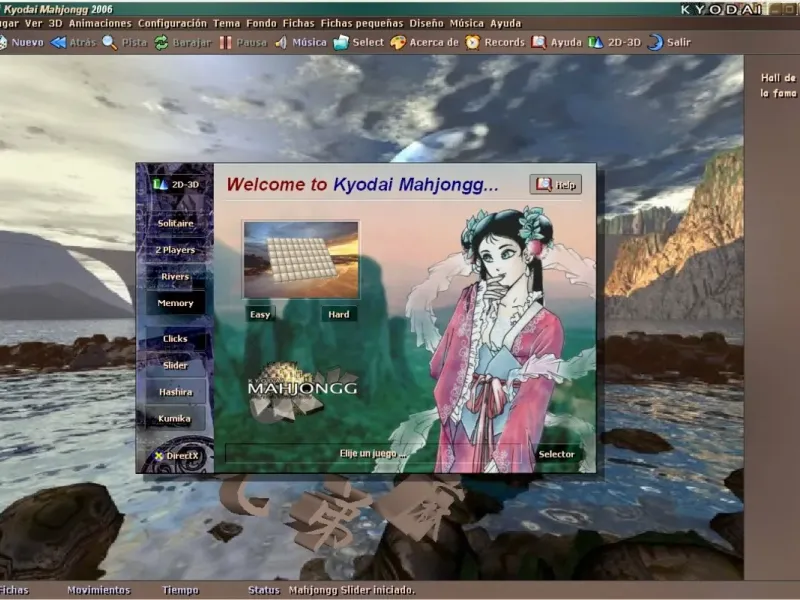Viewport: 800px width, 600px height.
Task: Open the Fichas pequeñas menu
Action: (x=362, y=23)
